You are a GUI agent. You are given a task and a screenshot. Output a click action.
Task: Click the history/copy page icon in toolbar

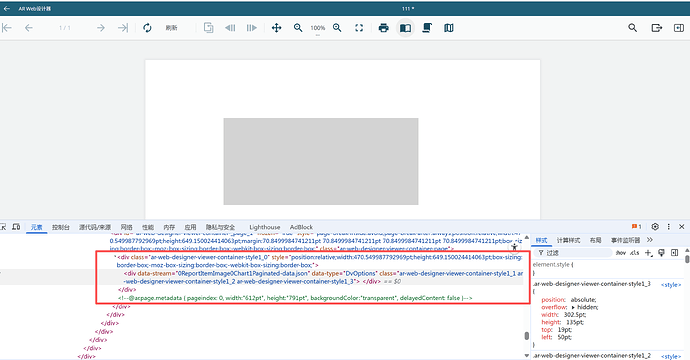point(208,28)
